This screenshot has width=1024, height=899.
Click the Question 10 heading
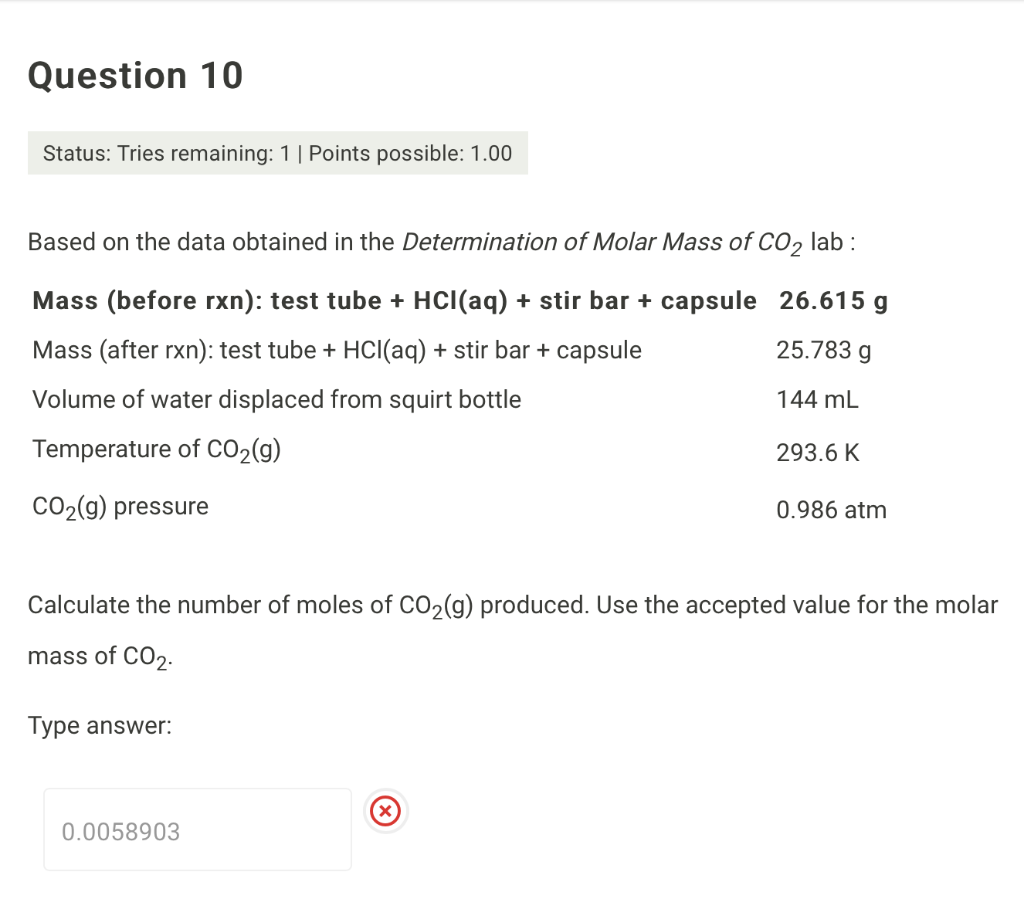(134, 75)
